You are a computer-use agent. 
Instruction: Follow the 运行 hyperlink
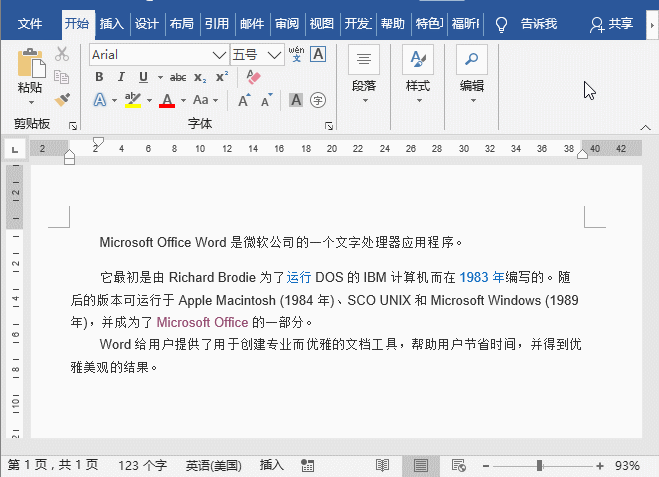(299, 277)
